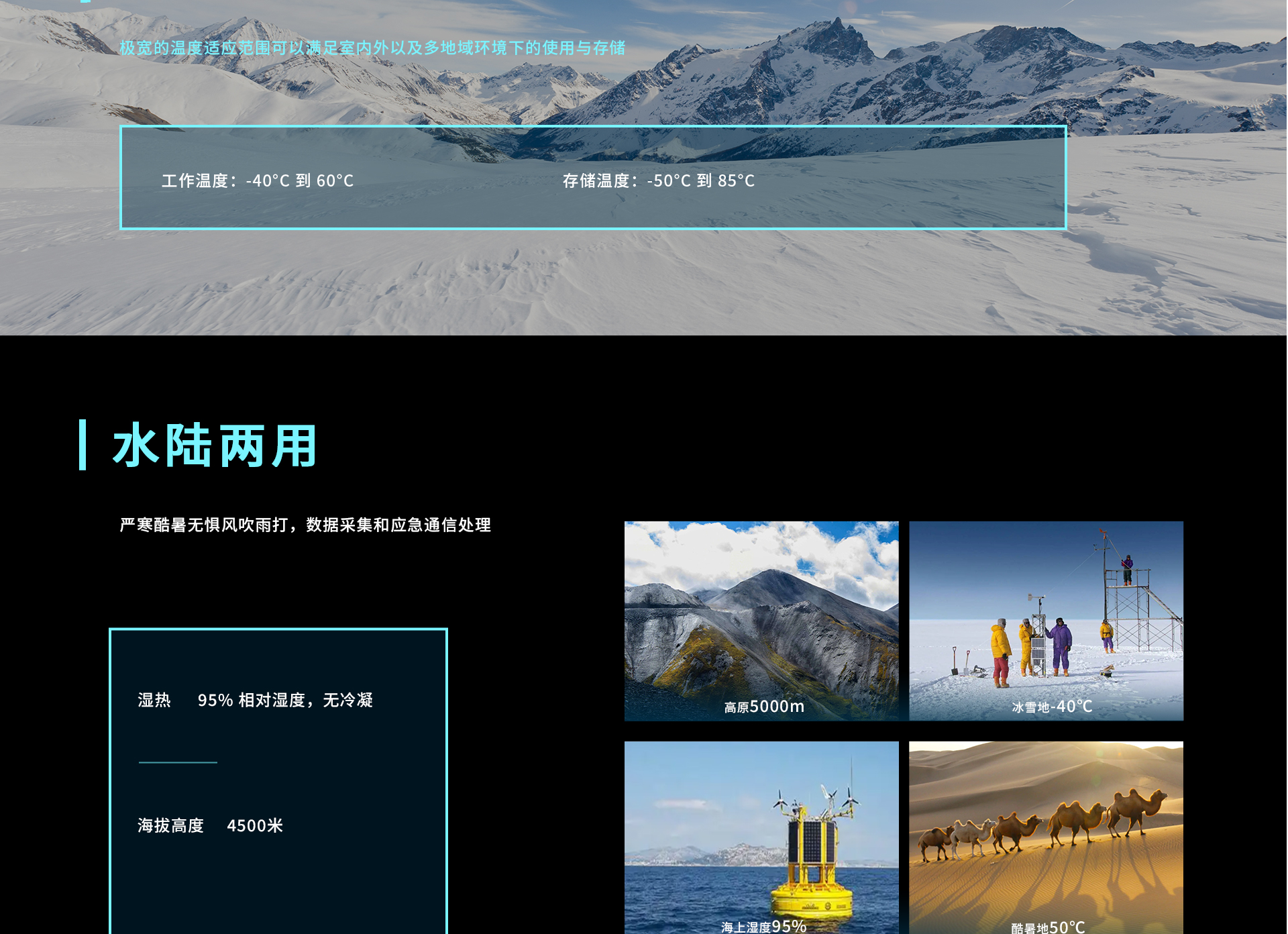Click the 极宽的温度适应范围 subtitle line
Screen dimensions: 1288x934
[x=372, y=48]
